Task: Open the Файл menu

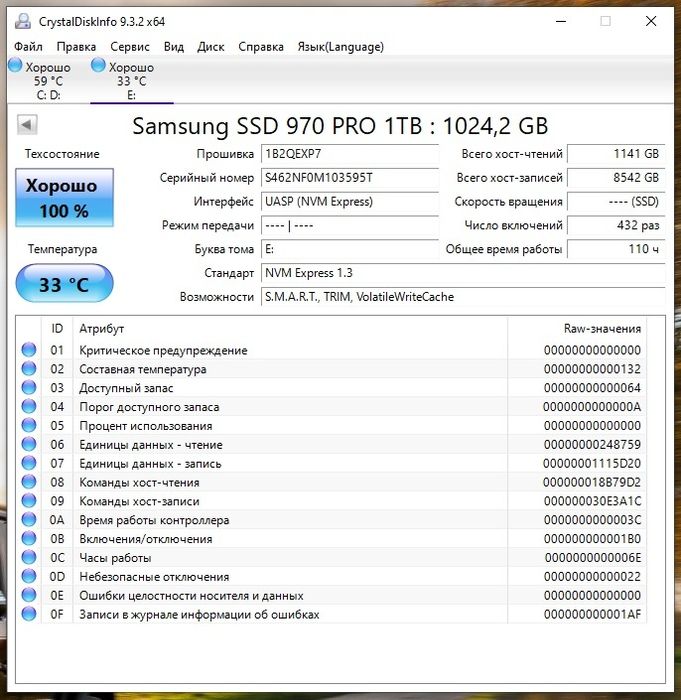Action: click(28, 47)
